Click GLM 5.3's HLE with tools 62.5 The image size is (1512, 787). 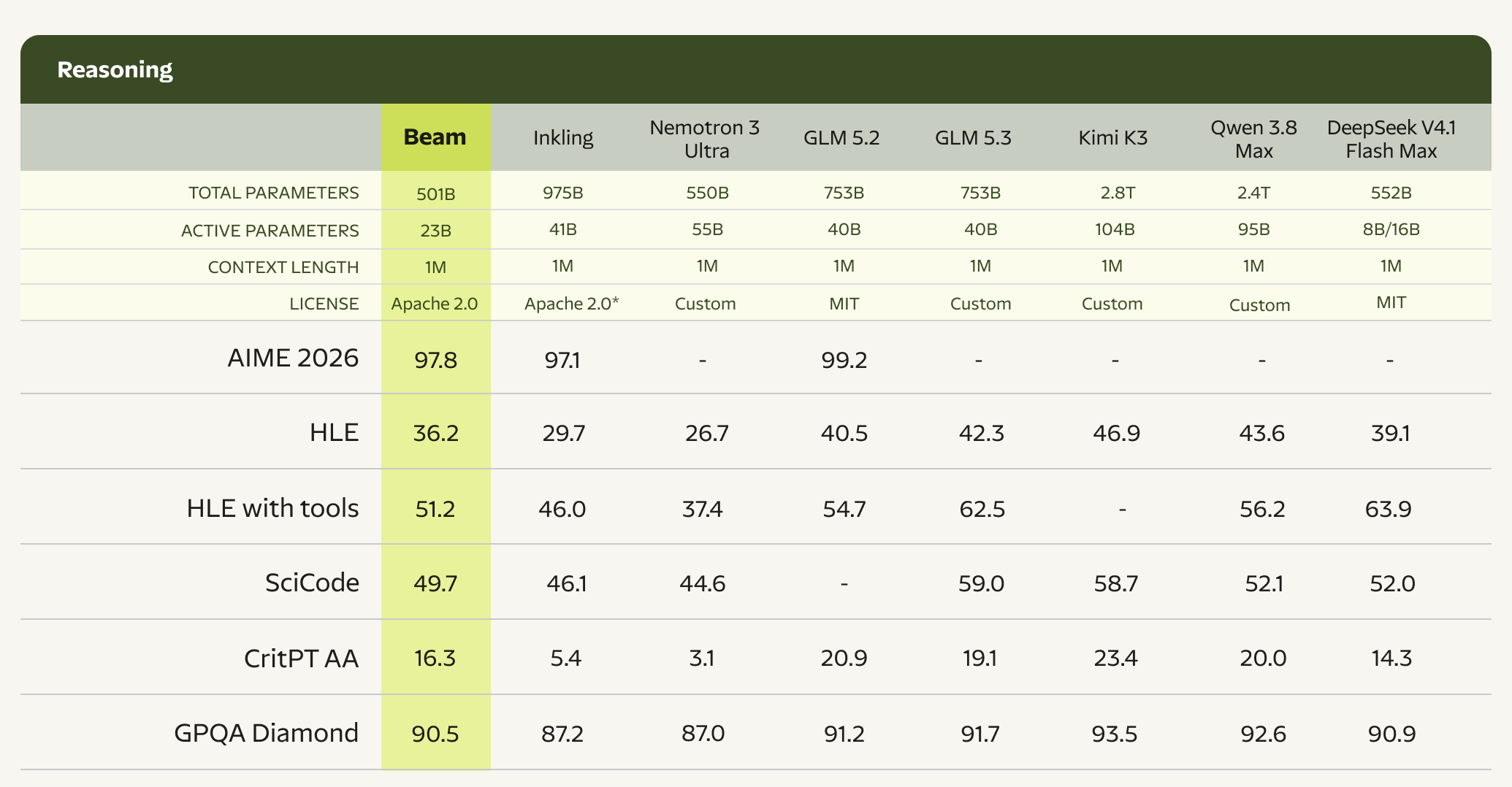click(x=982, y=509)
